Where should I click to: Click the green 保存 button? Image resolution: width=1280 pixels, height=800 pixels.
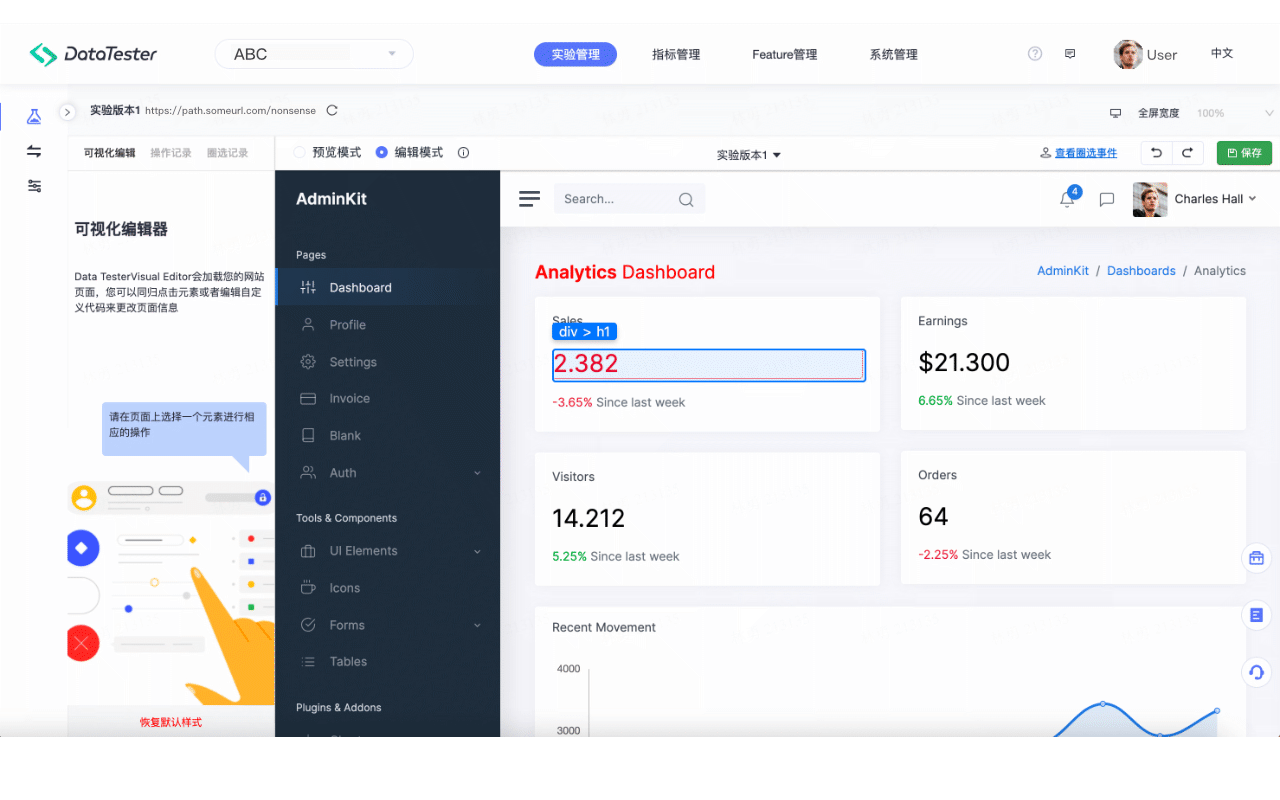(x=1244, y=153)
